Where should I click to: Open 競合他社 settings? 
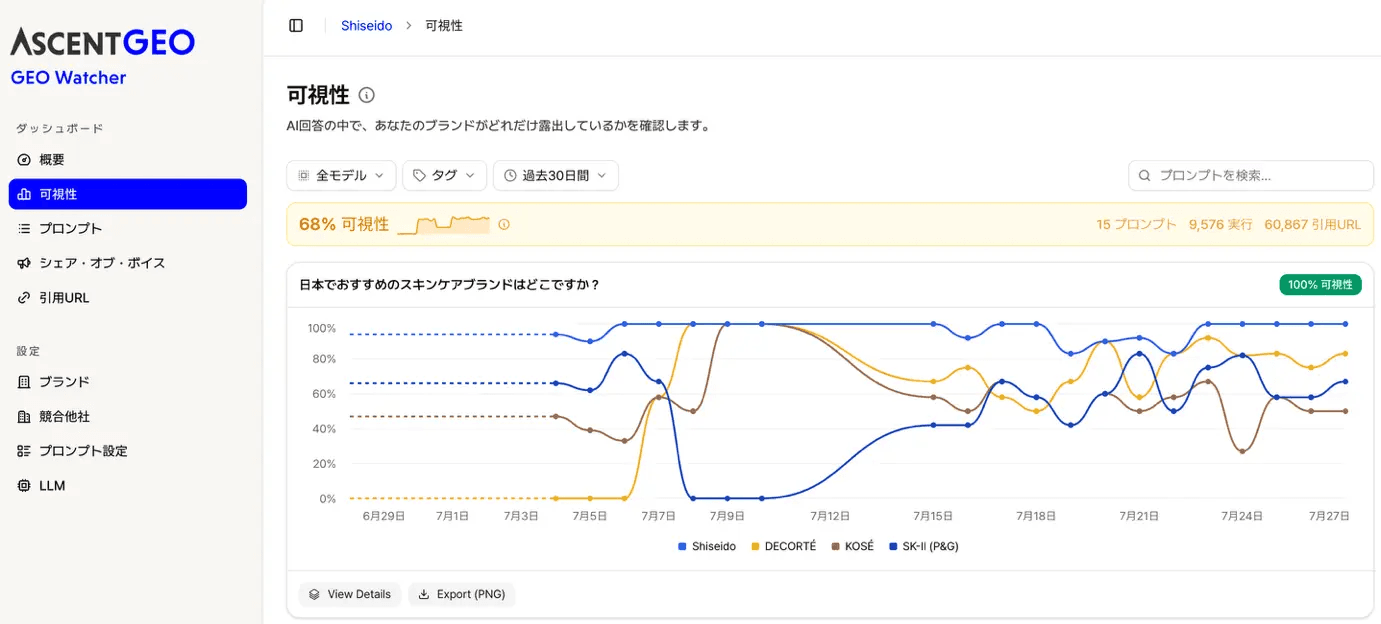128,416
